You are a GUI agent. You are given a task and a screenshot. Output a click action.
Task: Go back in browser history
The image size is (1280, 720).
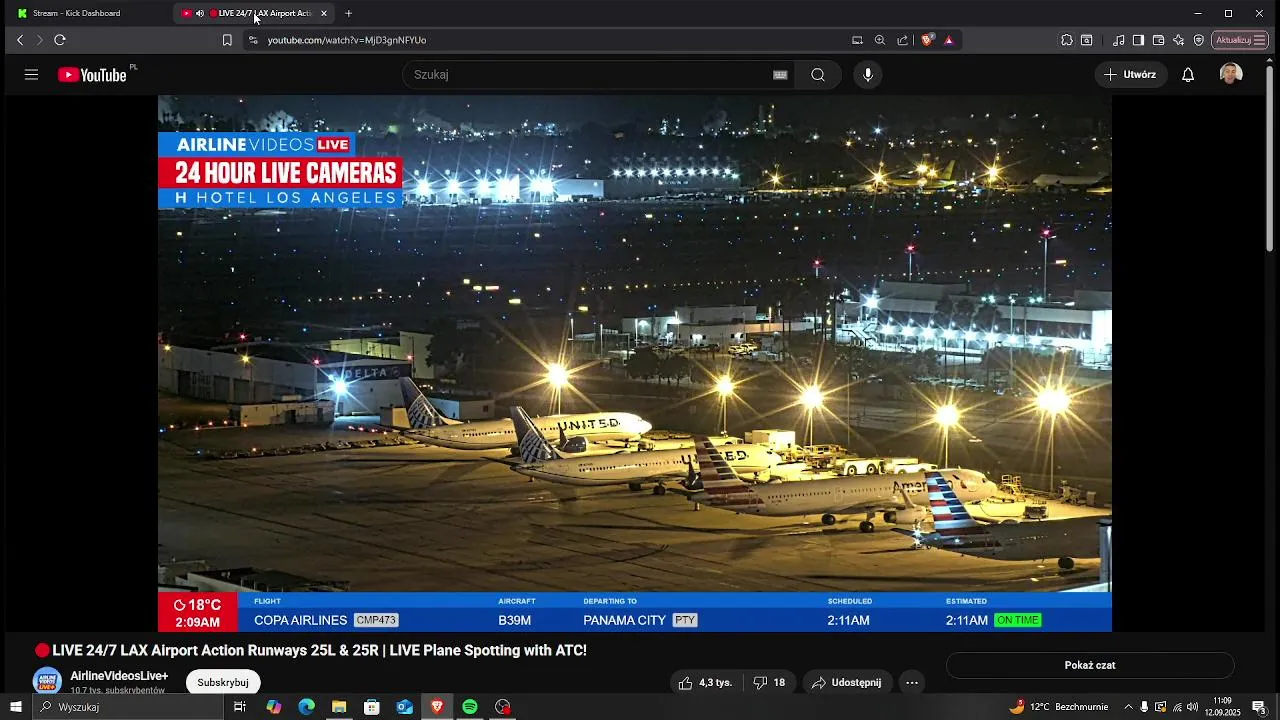tap(20, 40)
